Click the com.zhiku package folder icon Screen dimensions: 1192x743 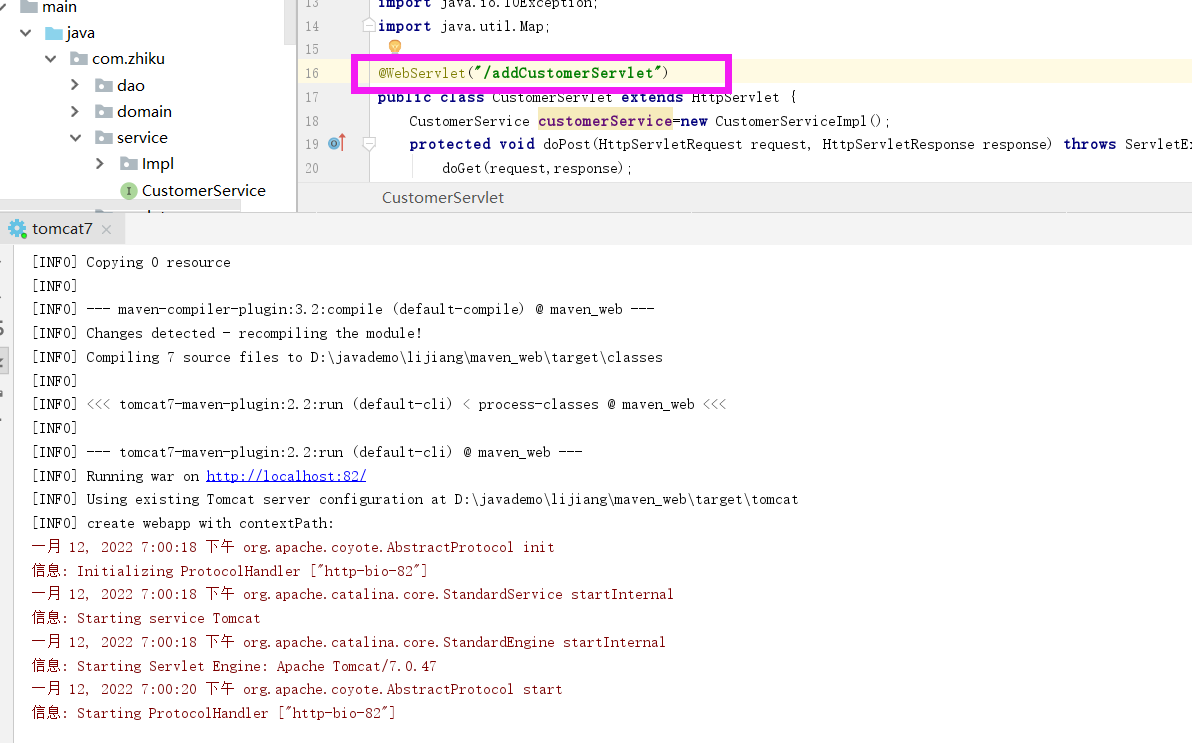point(78,59)
